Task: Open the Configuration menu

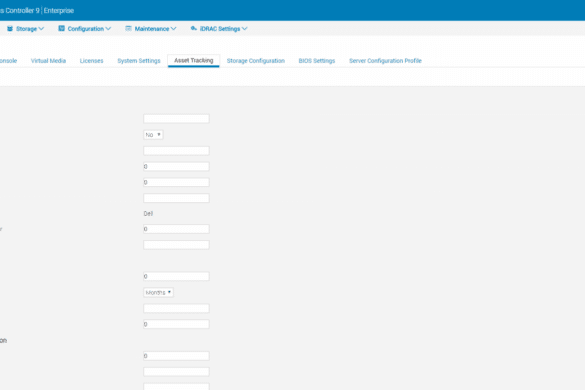Action: coord(85,29)
